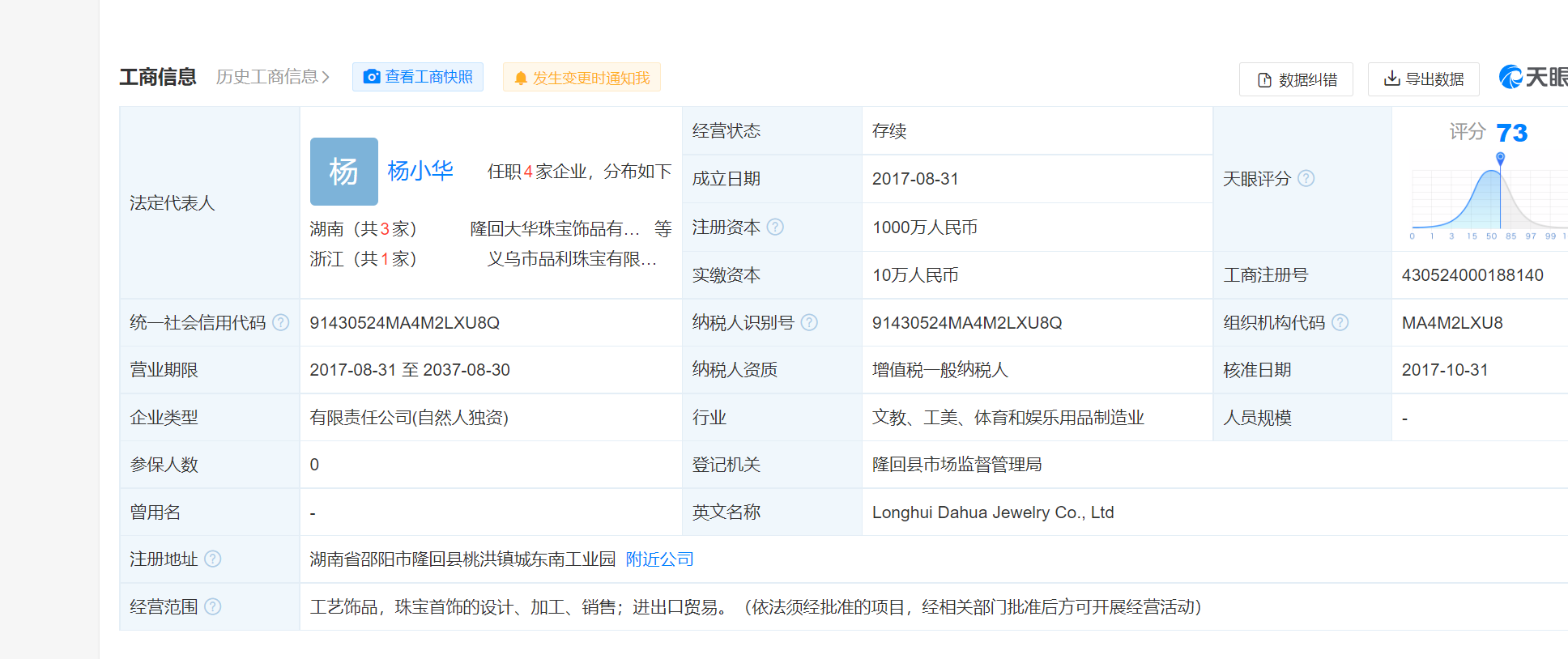The width and height of the screenshot is (1568, 659).
Task: Click the 义乌市品利珠宝有限… company entry
Action: tap(572, 259)
